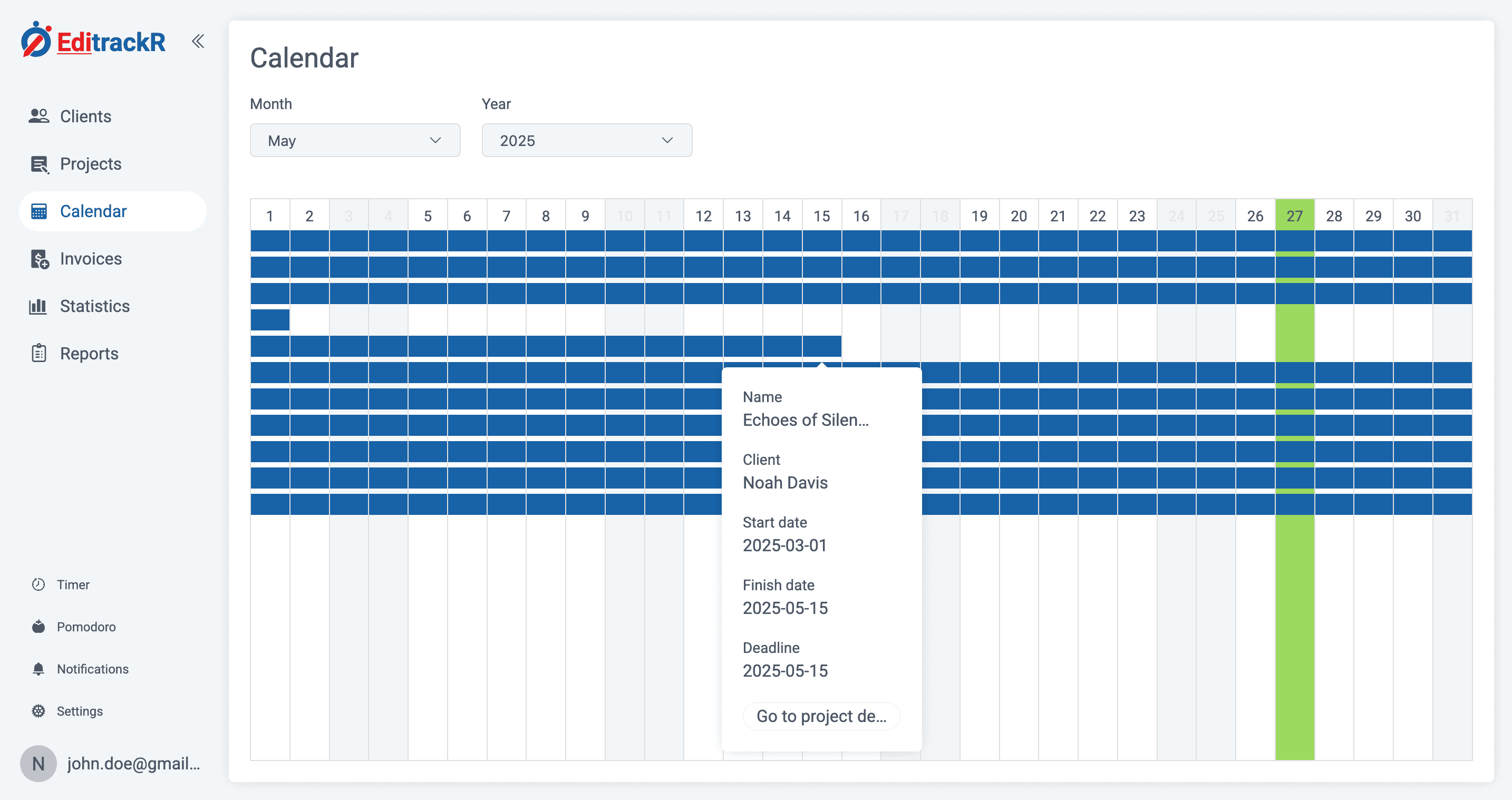
Task: Click the short project bar on day 1
Action: (x=270, y=320)
